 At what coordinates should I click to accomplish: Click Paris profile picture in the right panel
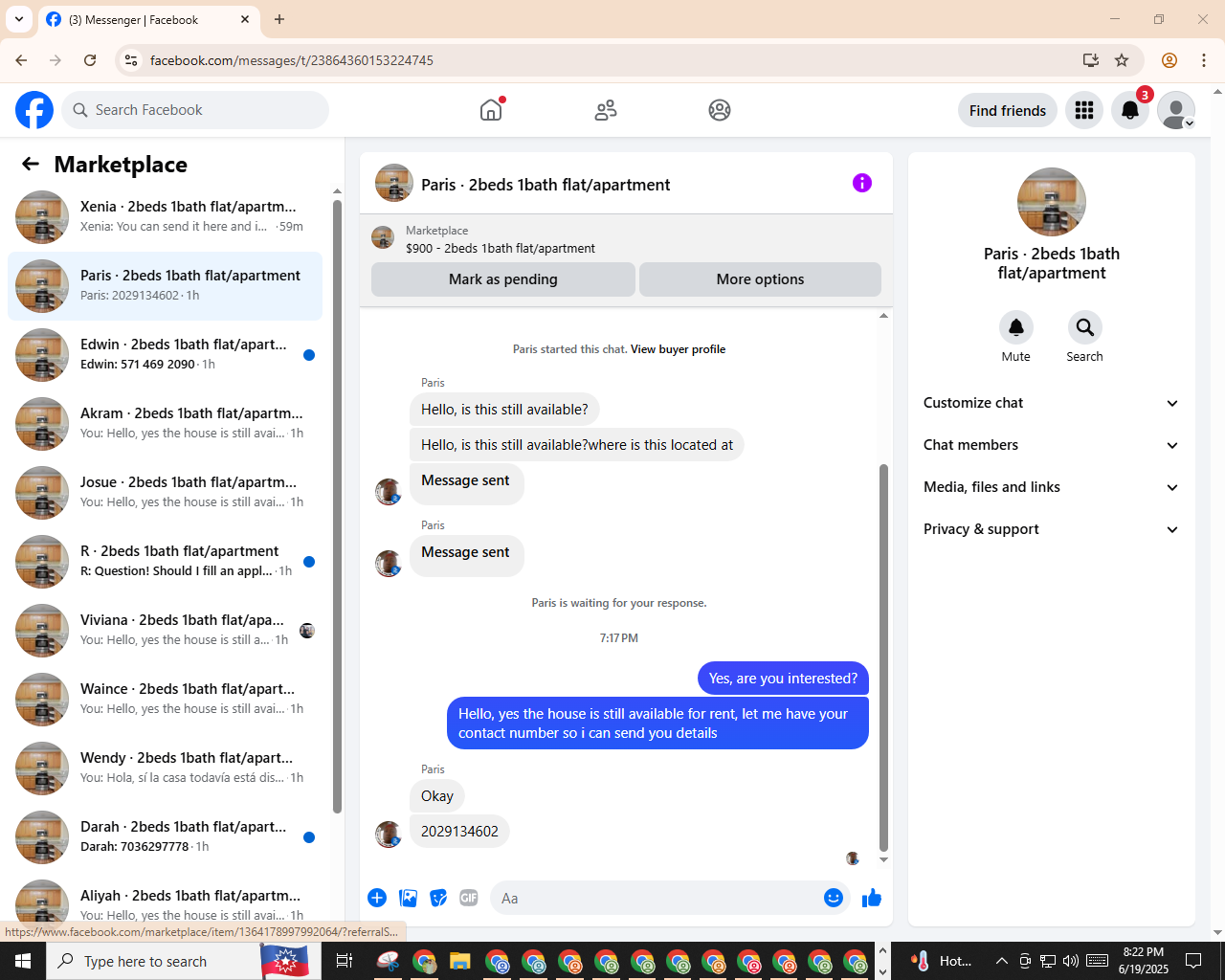tap(1052, 202)
